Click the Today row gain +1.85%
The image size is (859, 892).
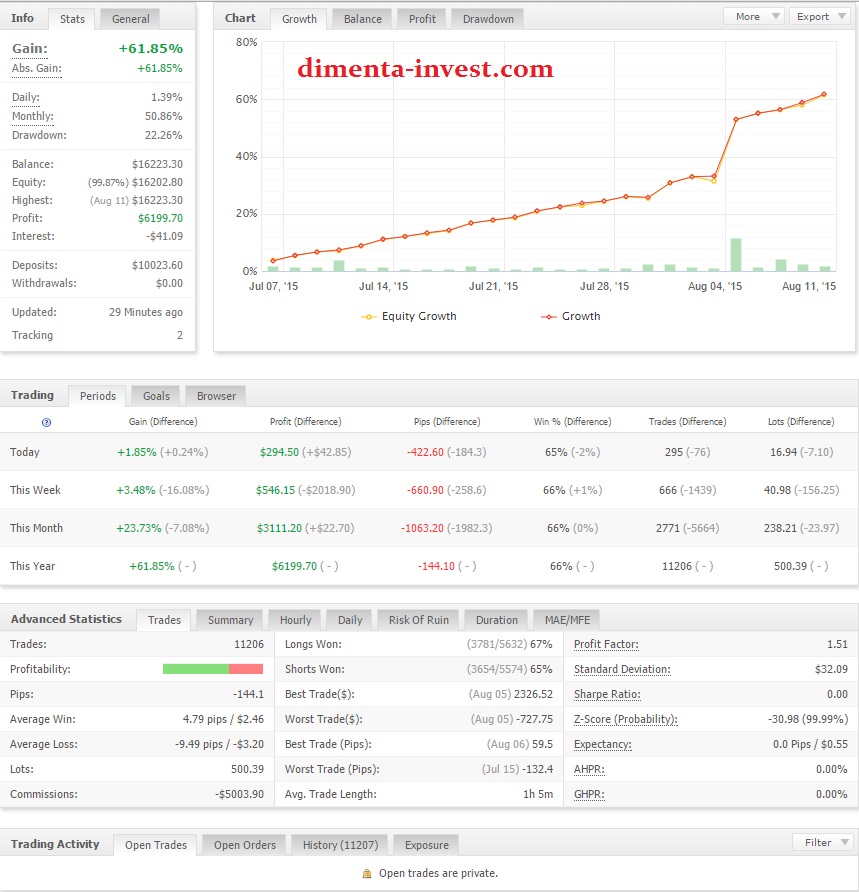[137, 452]
